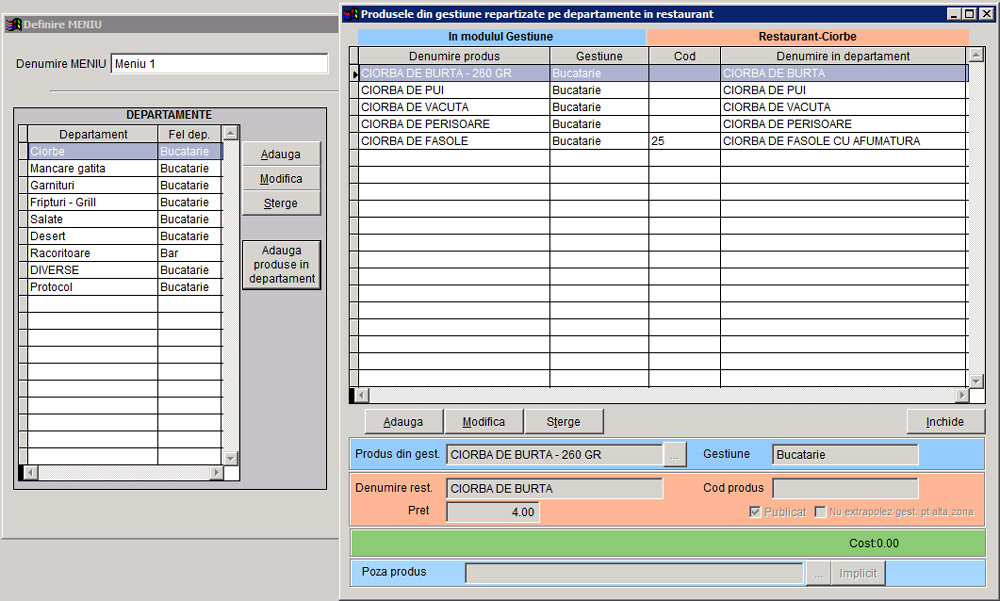Select the Fripturi - Grill department row

[x=125, y=202]
